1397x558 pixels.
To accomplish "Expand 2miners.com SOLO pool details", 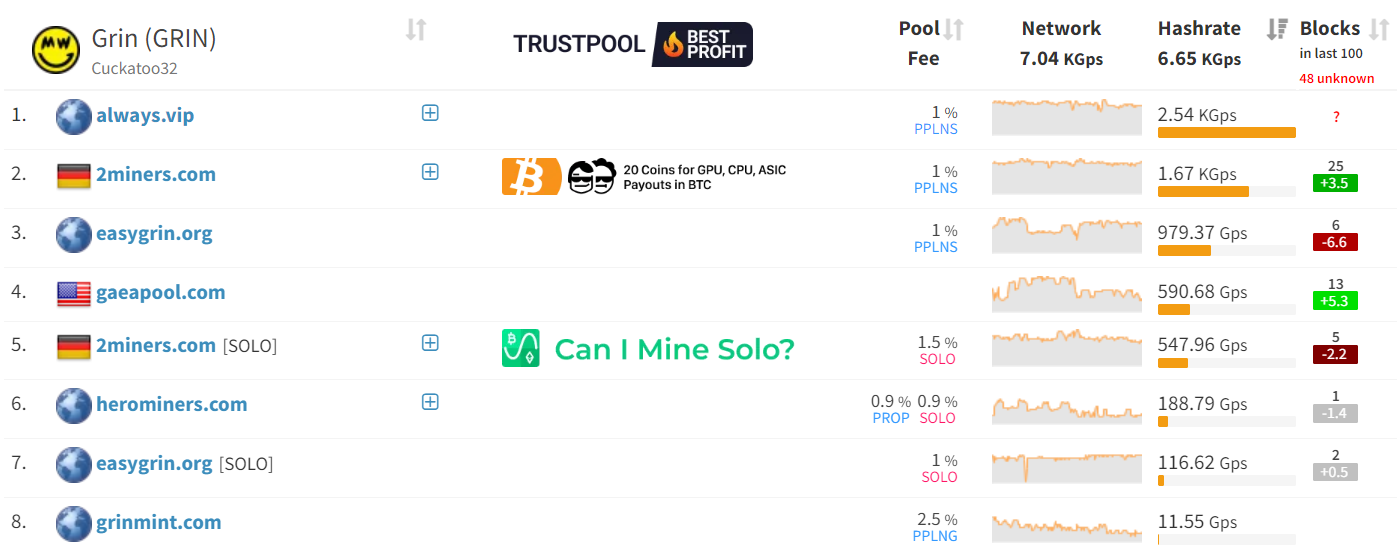I will point(430,343).
